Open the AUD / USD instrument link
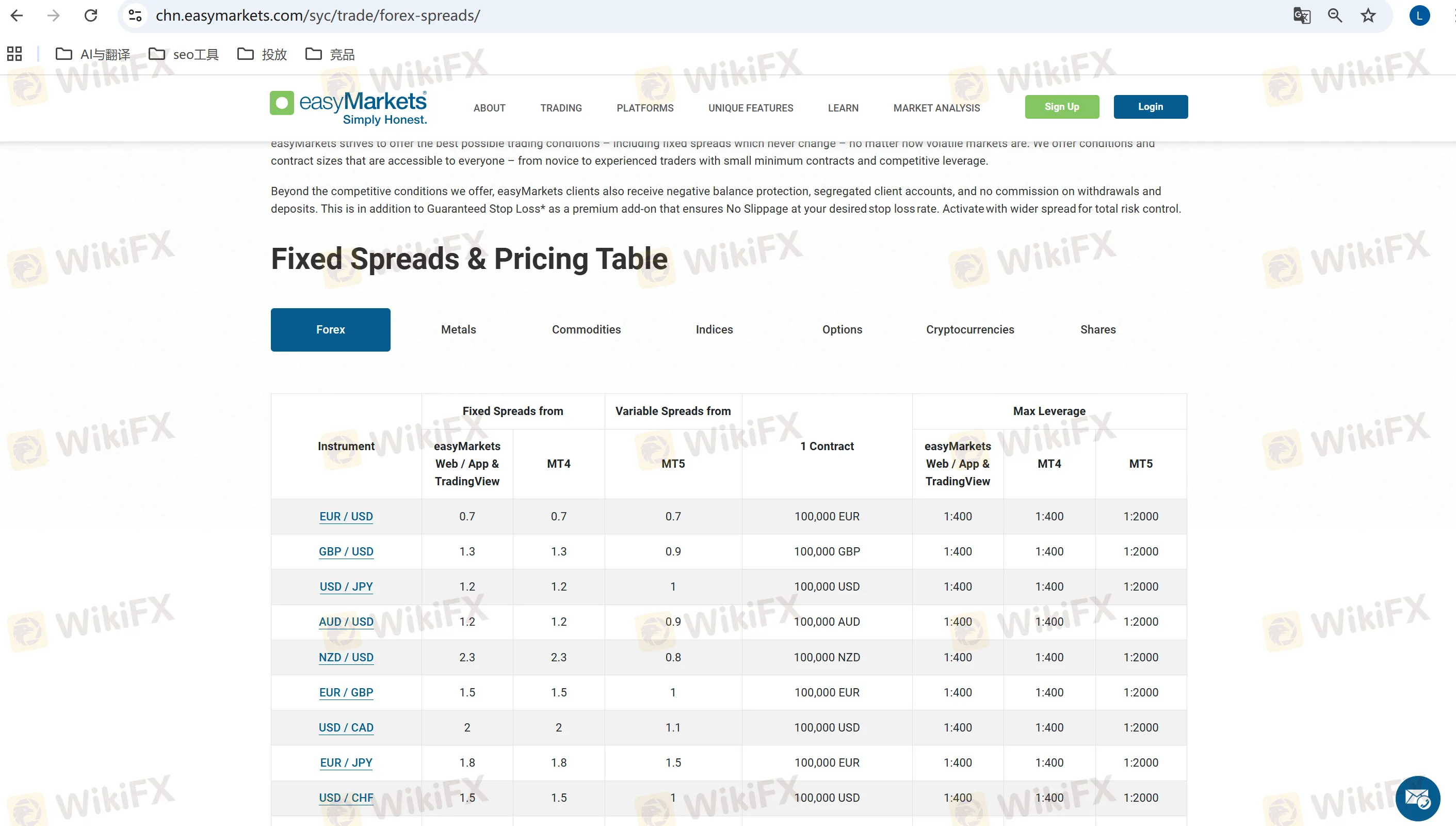This screenshot has width=1456, height=826. tap(346, 622)
